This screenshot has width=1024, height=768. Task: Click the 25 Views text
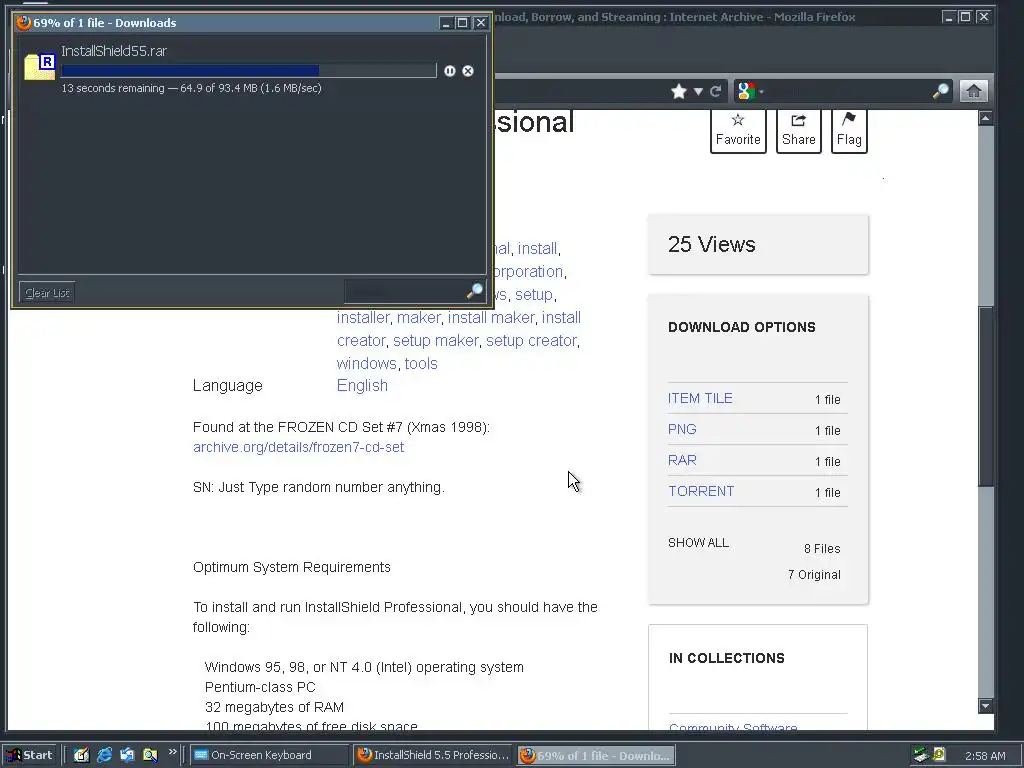[x=712, y=244]
